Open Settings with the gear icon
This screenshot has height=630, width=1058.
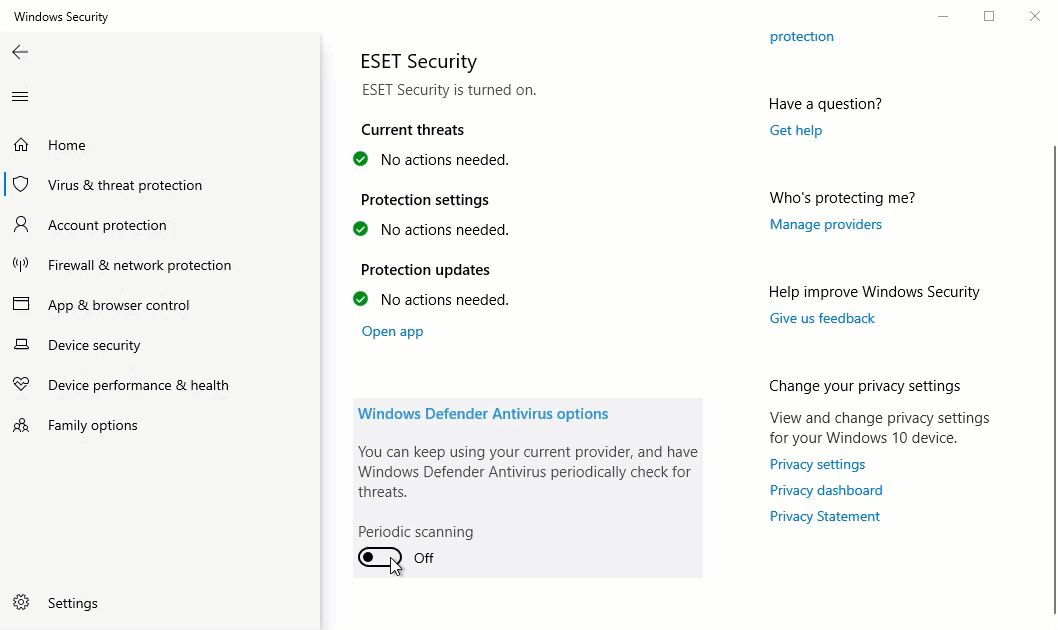(x=21, y=603)
